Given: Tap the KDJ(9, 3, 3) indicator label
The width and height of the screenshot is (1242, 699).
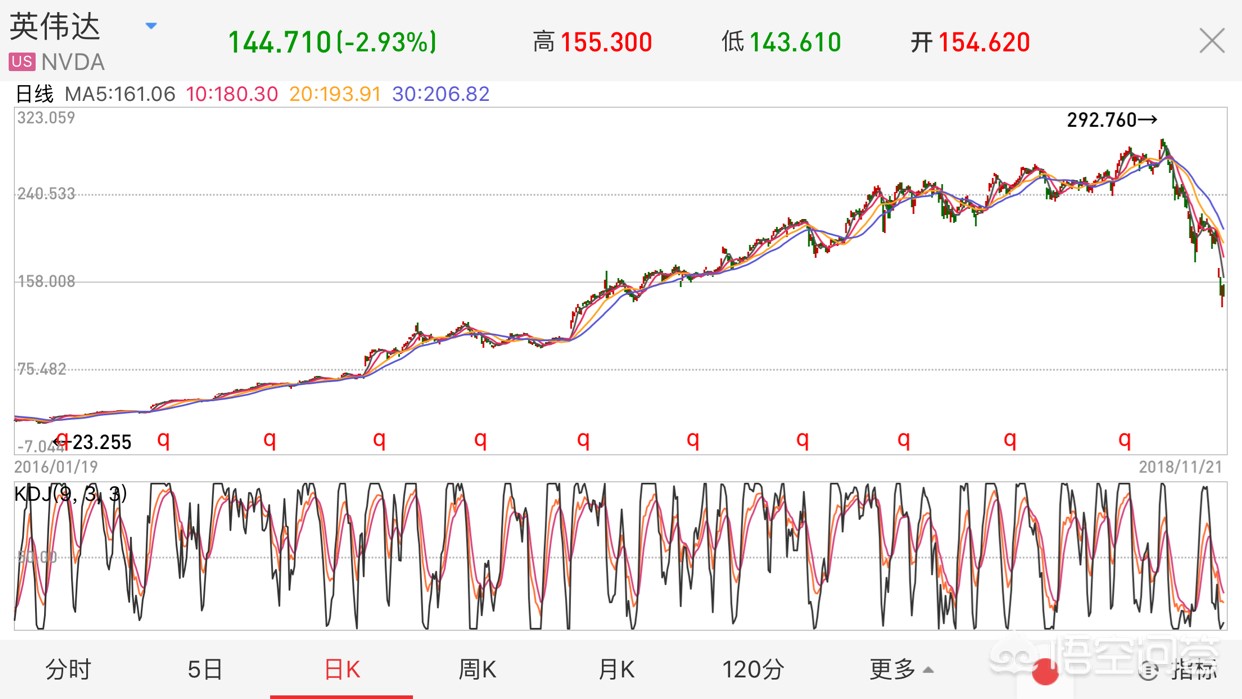Looking at the screenshot, I should pos(70,492).
